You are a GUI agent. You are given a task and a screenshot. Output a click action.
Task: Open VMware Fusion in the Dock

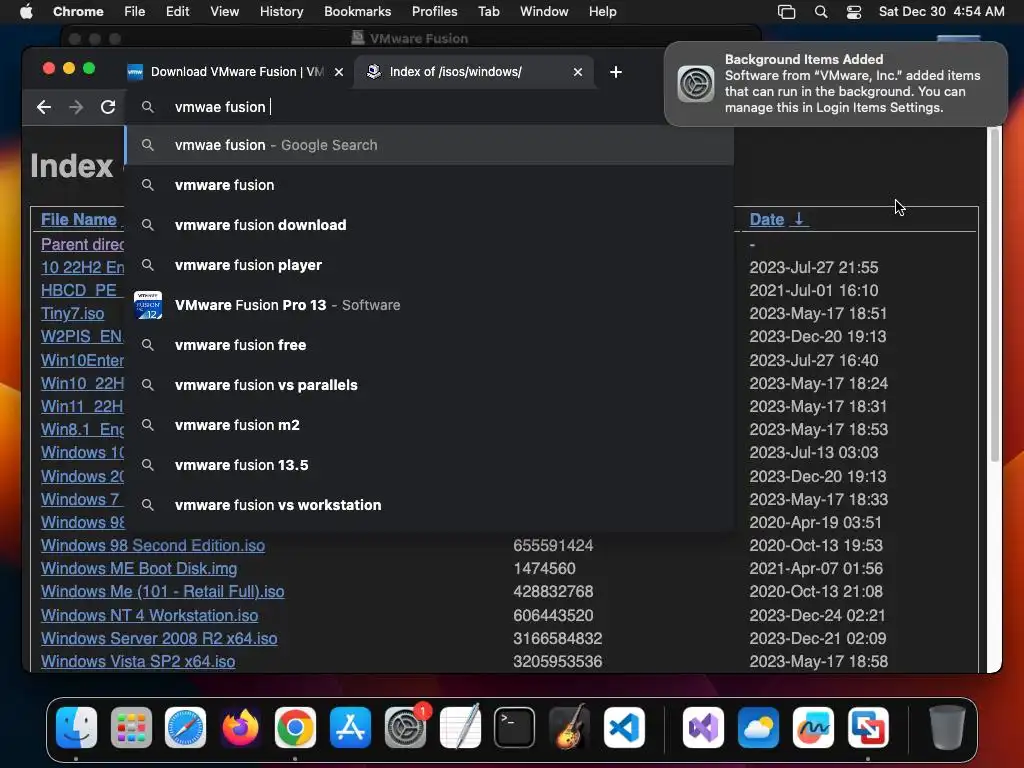(x=868, y=727)
